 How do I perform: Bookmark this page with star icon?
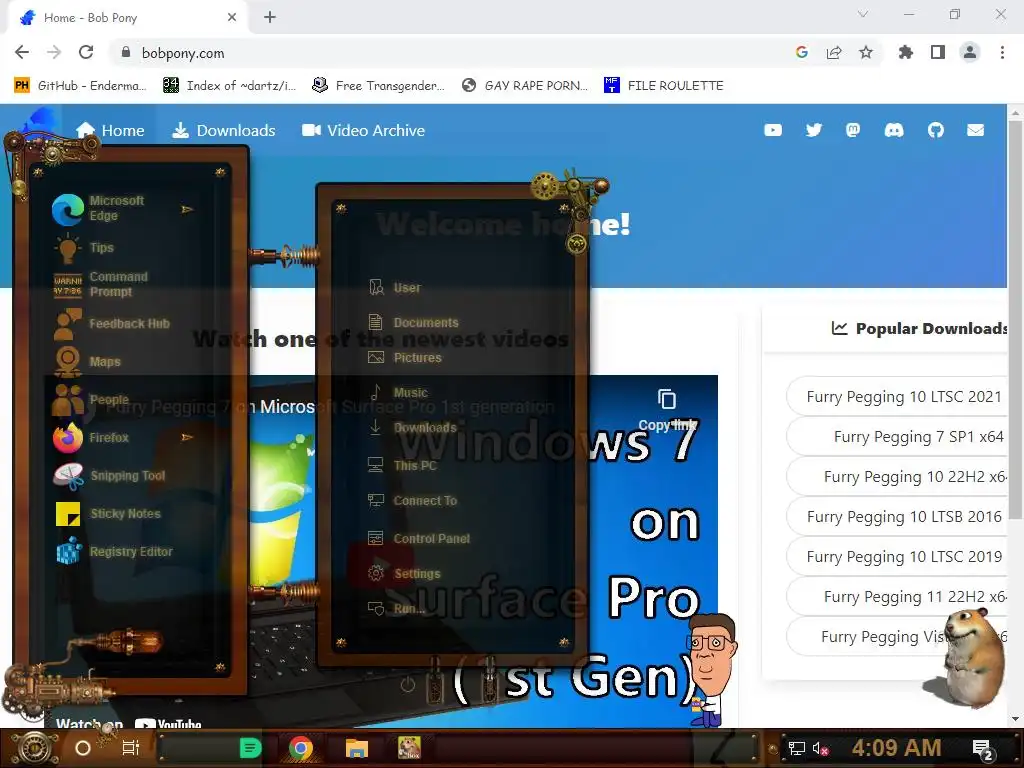coord(866,52)
